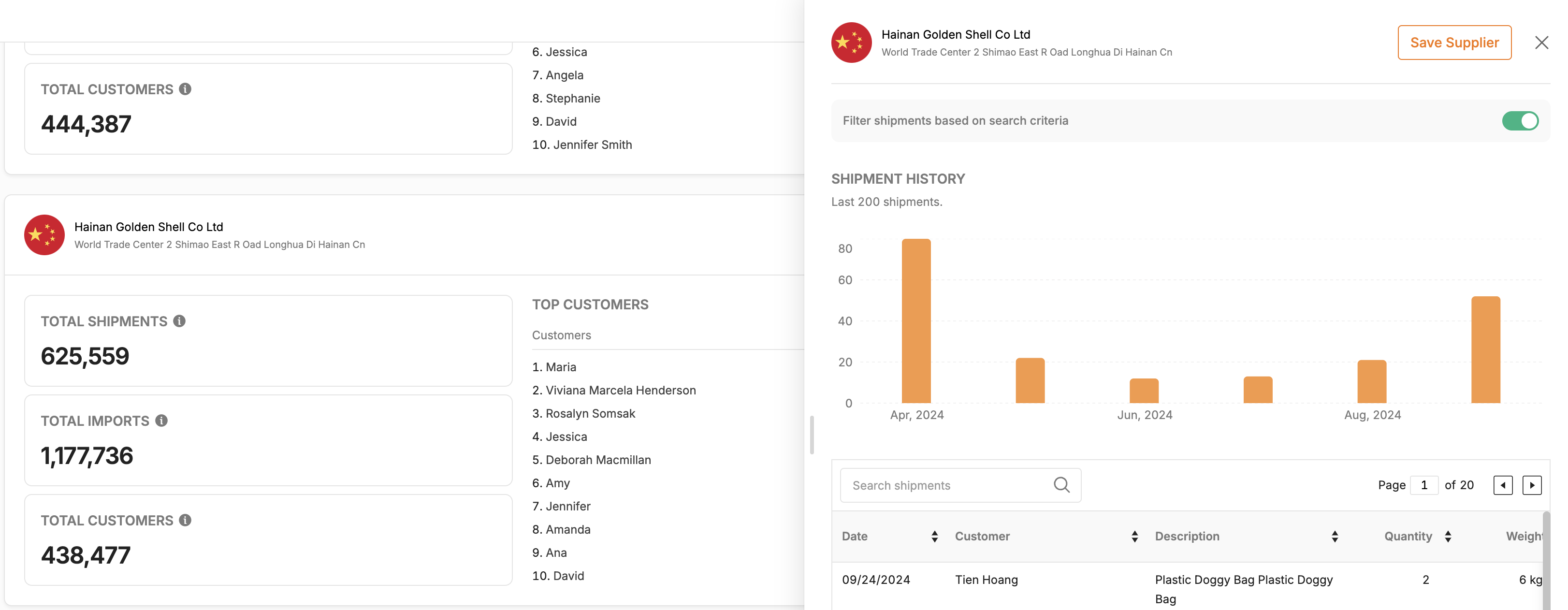This screenshot has width=1568, height=610.
Task: Click the Aug, 2024 chart bar
Action: 1371,382
